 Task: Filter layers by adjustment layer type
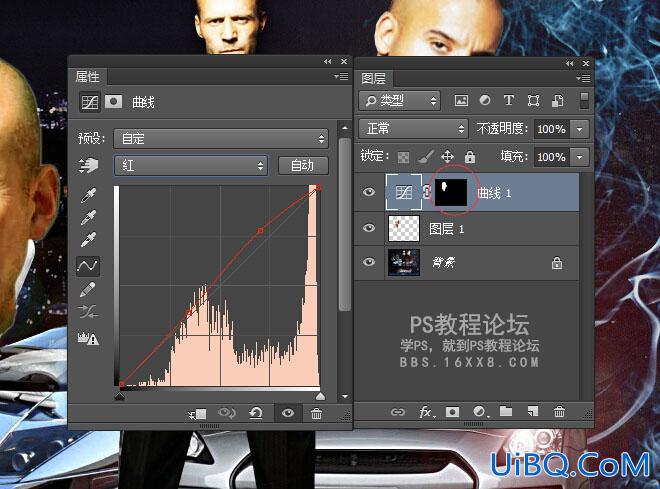485,101
